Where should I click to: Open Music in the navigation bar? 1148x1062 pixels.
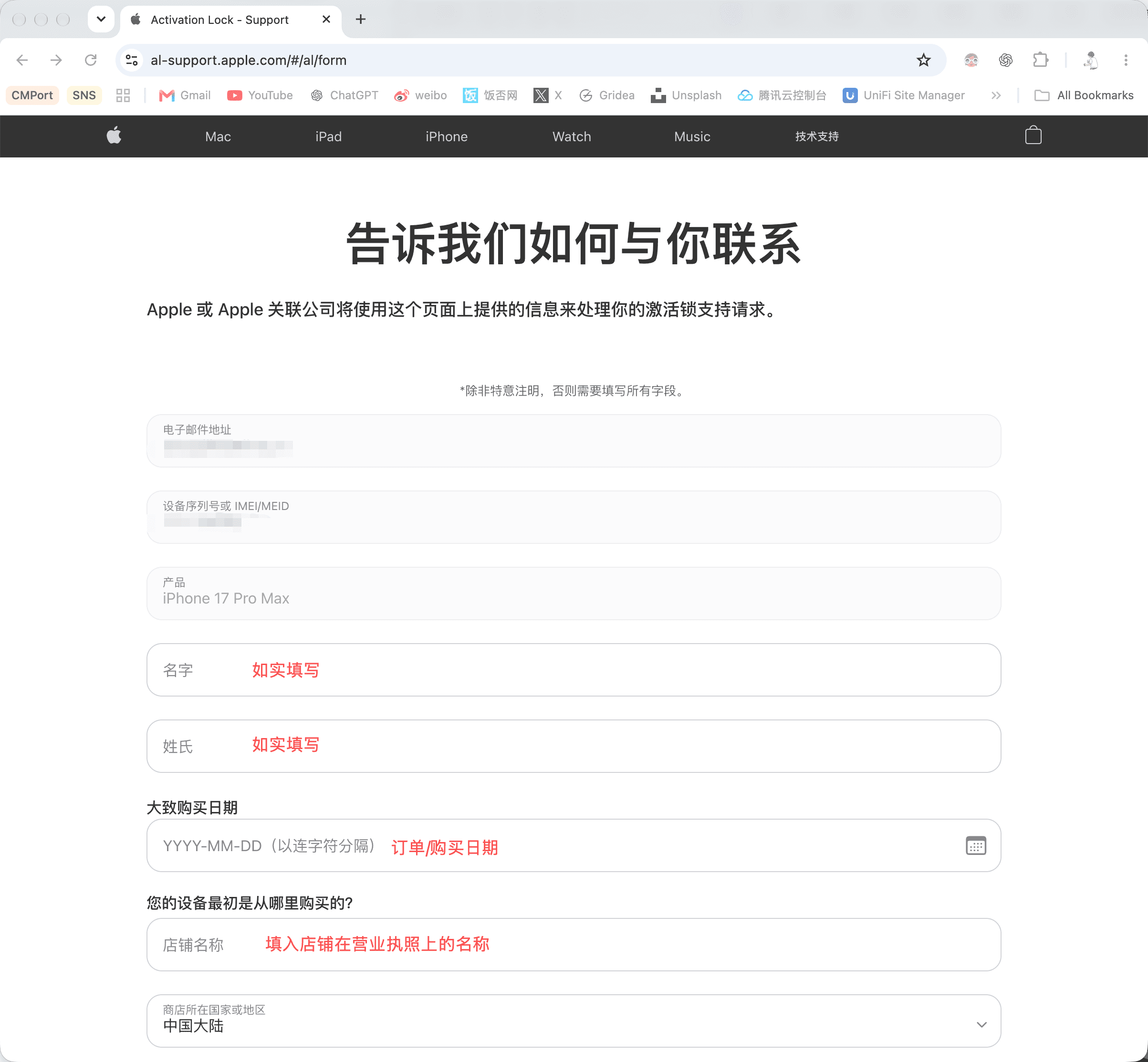[x=692, y=136]
